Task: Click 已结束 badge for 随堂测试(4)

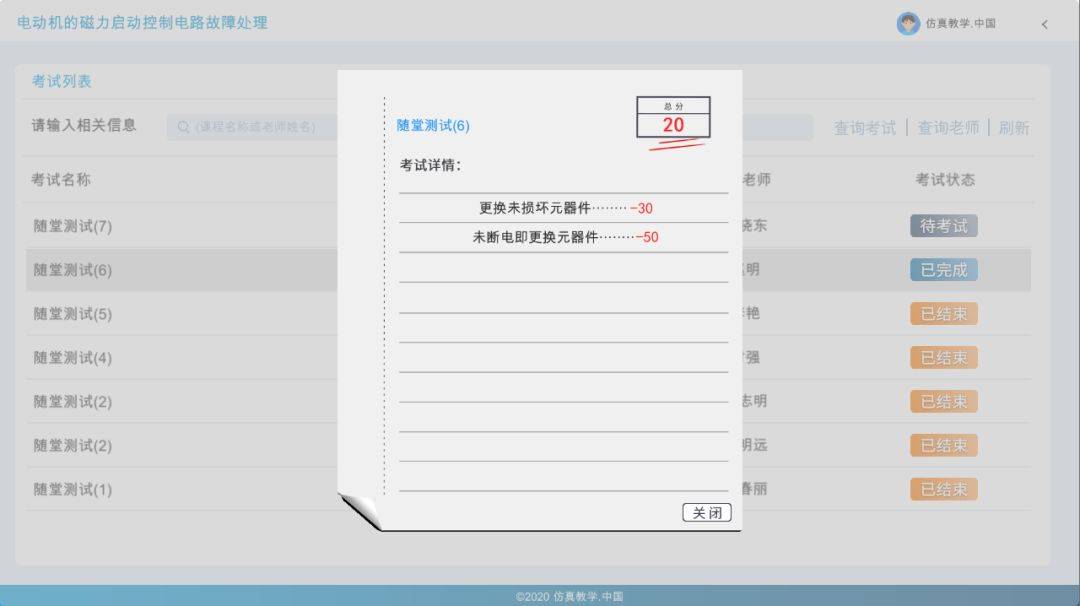Action: (x=944, y=358)
